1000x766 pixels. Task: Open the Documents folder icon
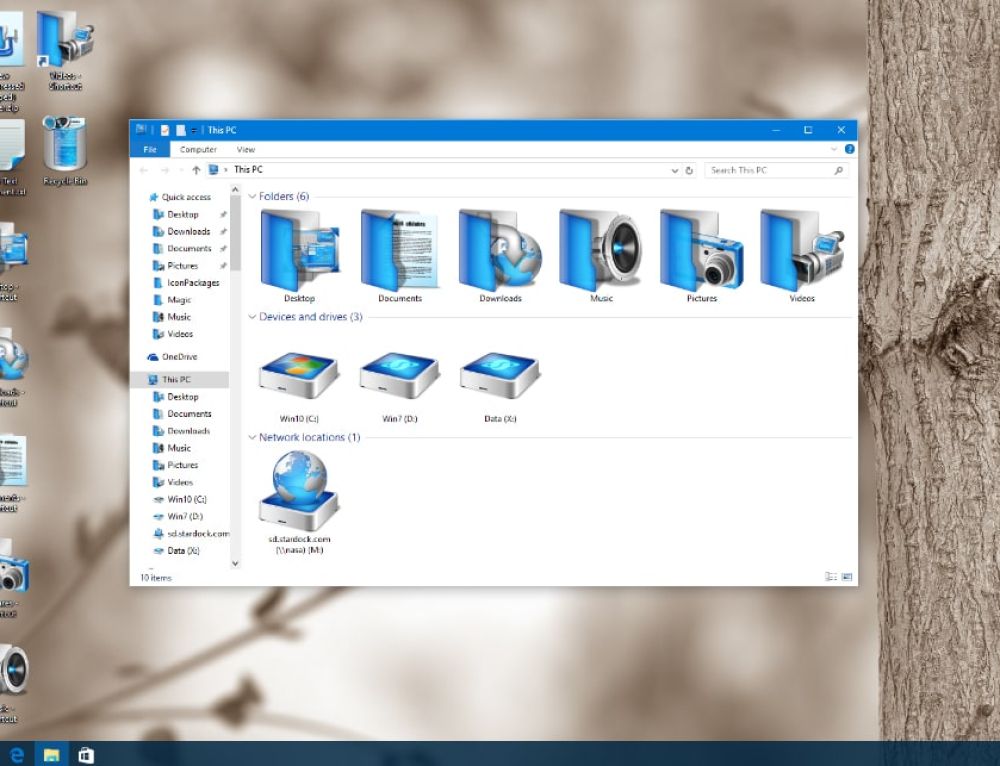click(x=399, y=250)
